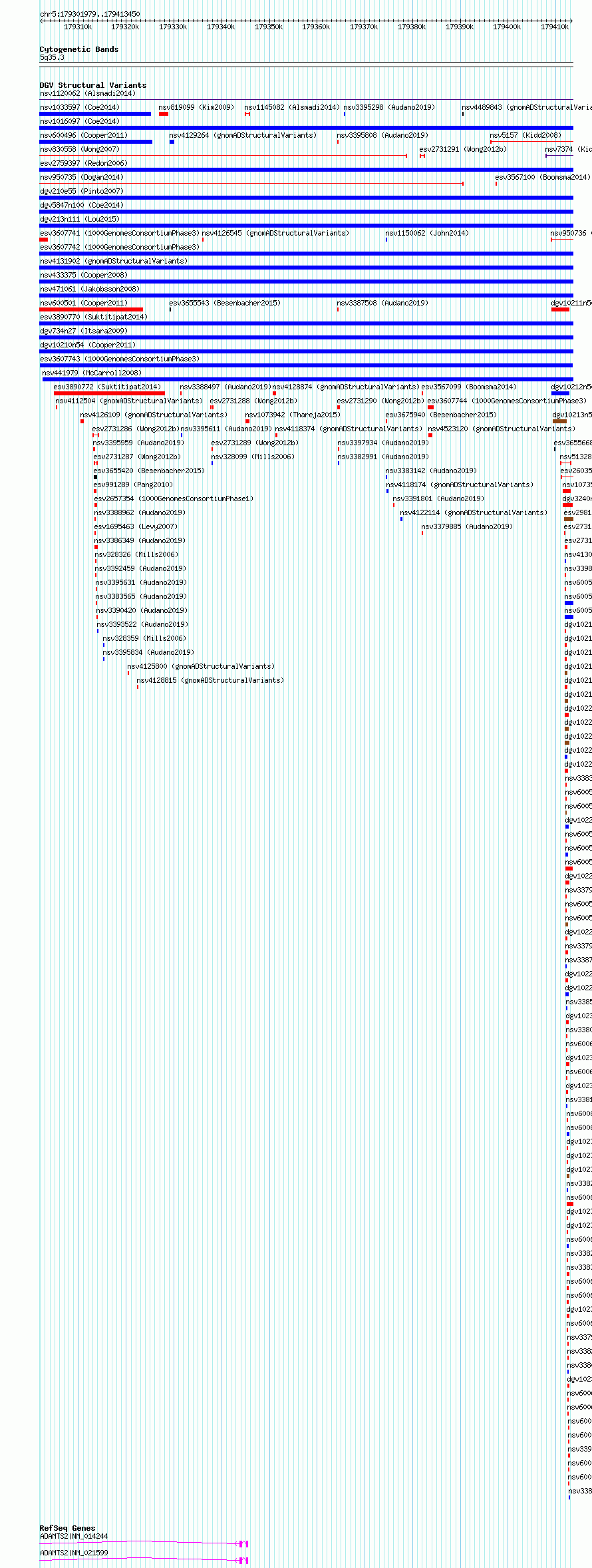
Task: Click nsv600501 (Cooper2011) label
Action: click(x=84, y=303)
